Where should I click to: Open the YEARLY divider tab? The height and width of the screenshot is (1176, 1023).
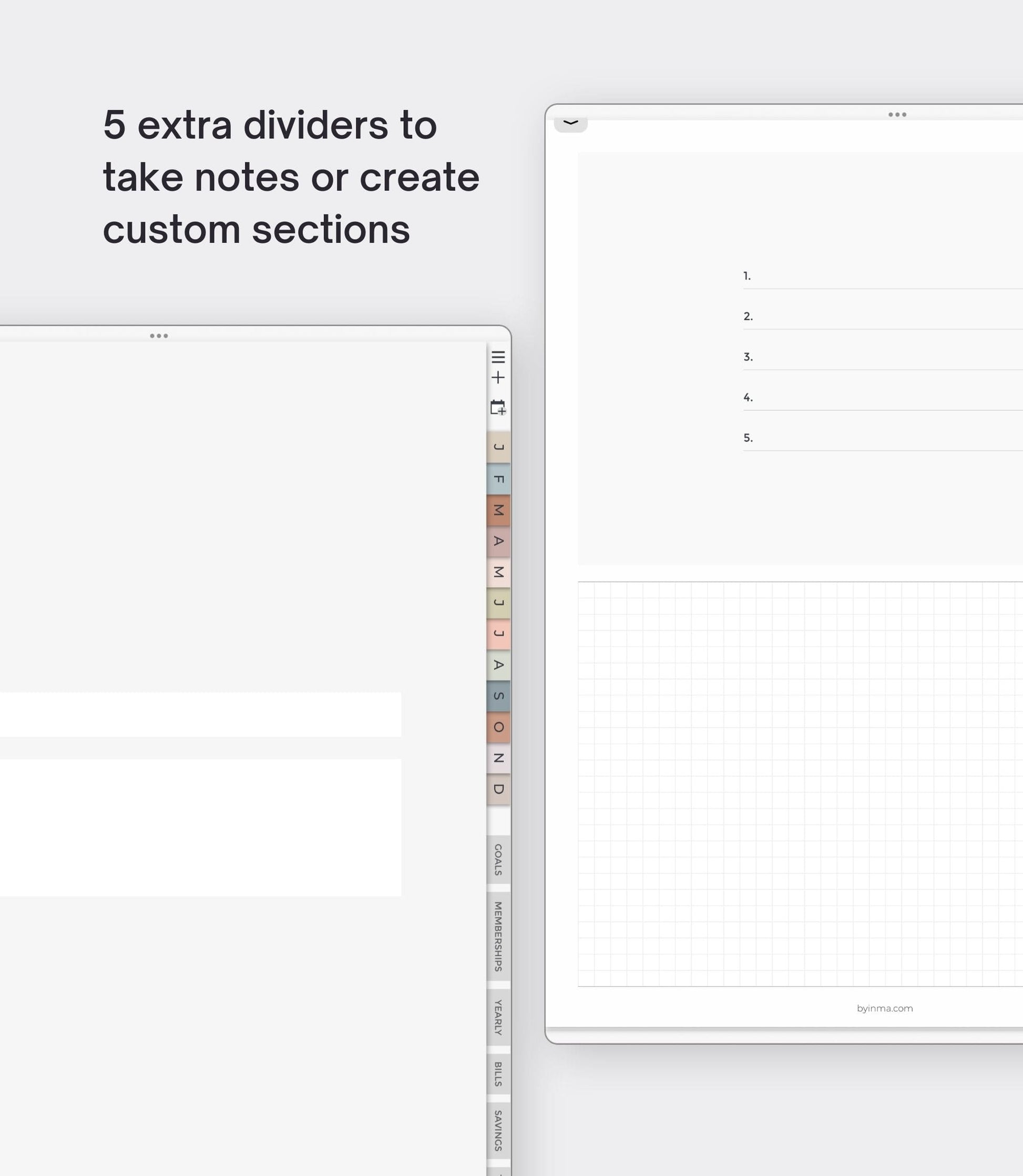click(498, 1017)
